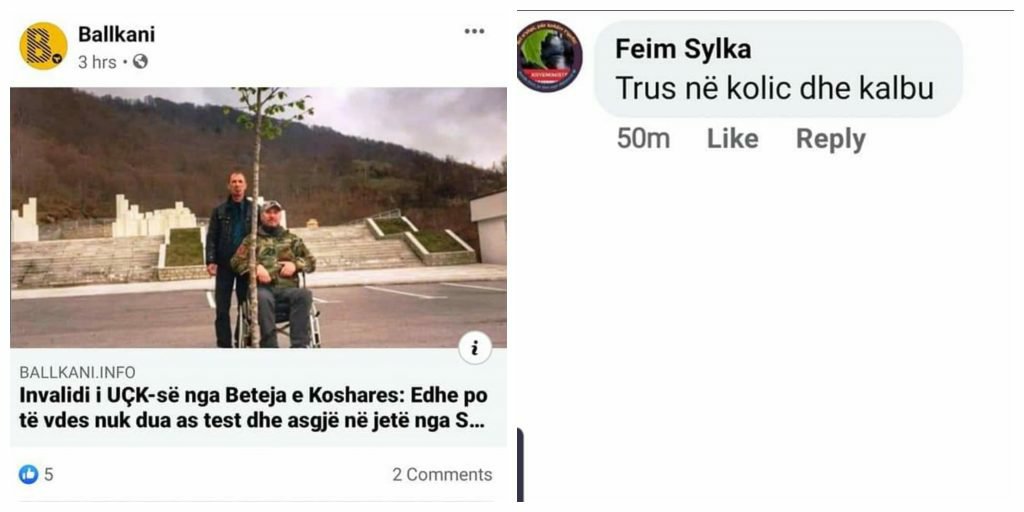1024x512 pixels.
Task: Click the BALLKANI.INFO domain label
Action: tap(77, 372)
